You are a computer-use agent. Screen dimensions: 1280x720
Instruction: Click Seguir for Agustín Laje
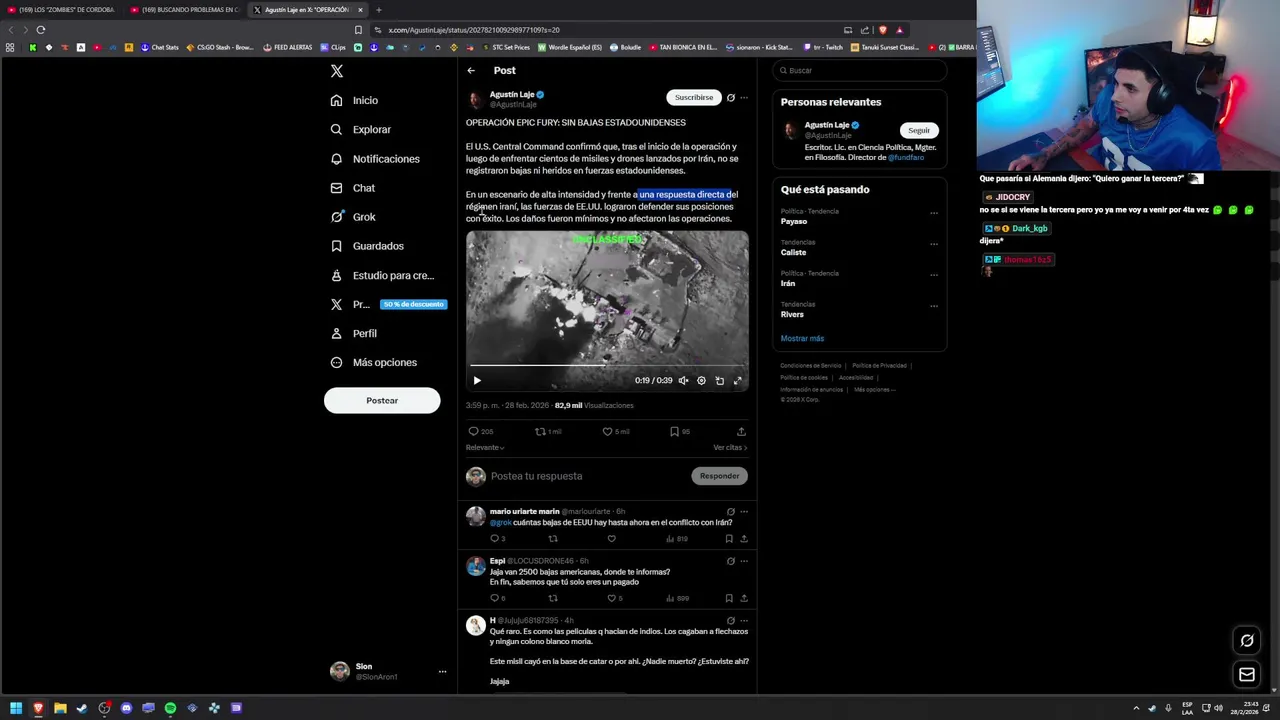pos(918,130)
